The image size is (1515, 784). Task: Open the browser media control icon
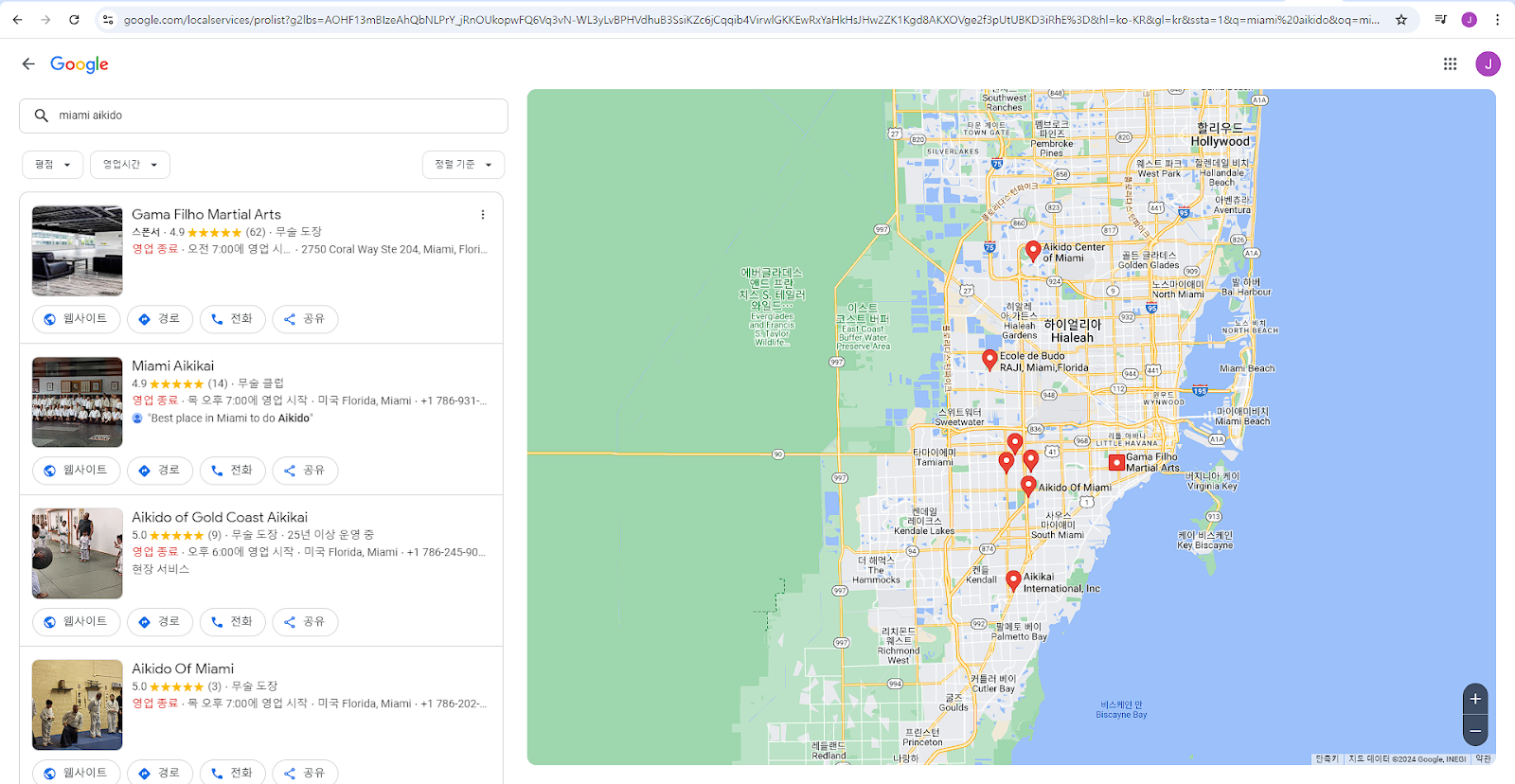click(1441, 19)
